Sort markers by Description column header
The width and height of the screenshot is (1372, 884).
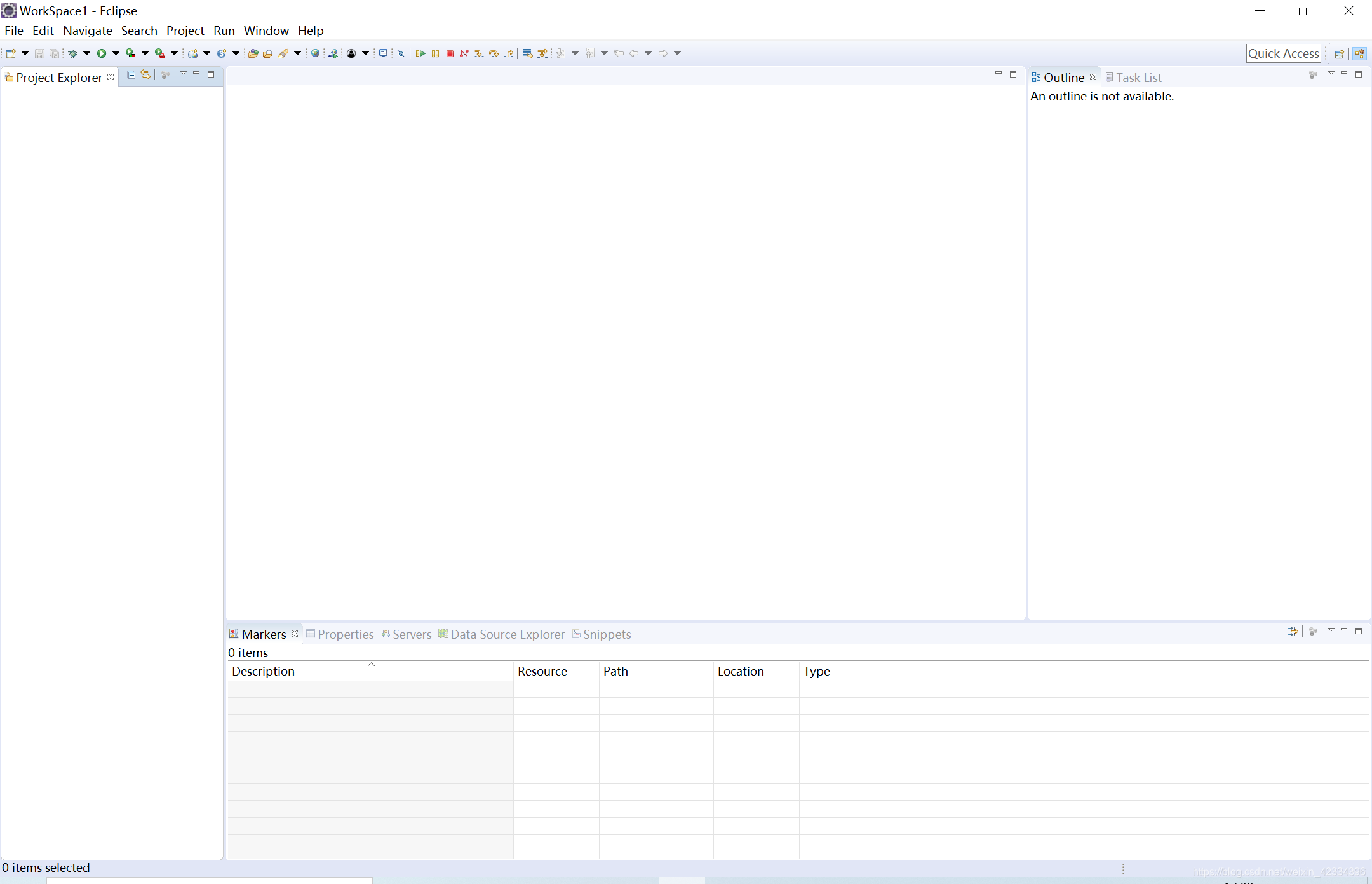pyautogui.click(x=370, y=671)
